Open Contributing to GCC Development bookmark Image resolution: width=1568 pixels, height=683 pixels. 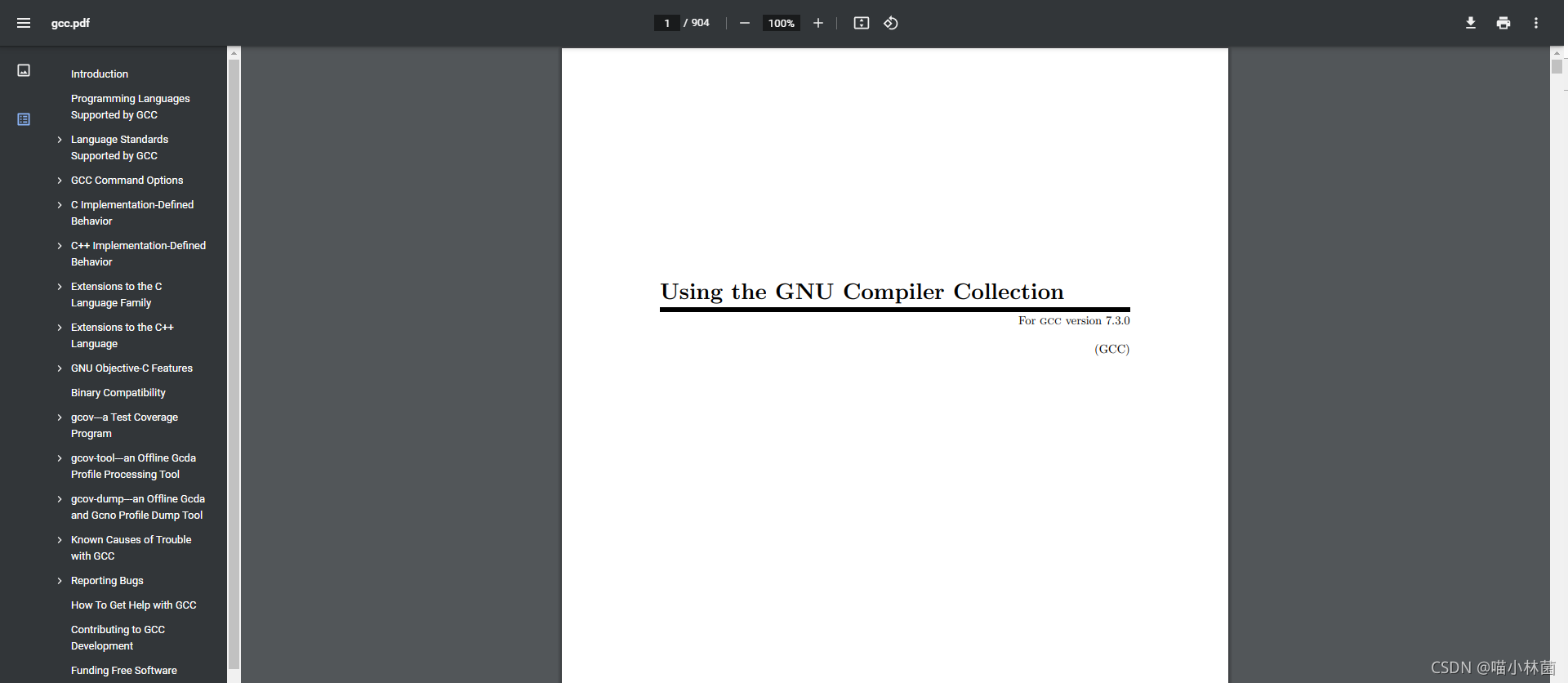click(118, 638)
